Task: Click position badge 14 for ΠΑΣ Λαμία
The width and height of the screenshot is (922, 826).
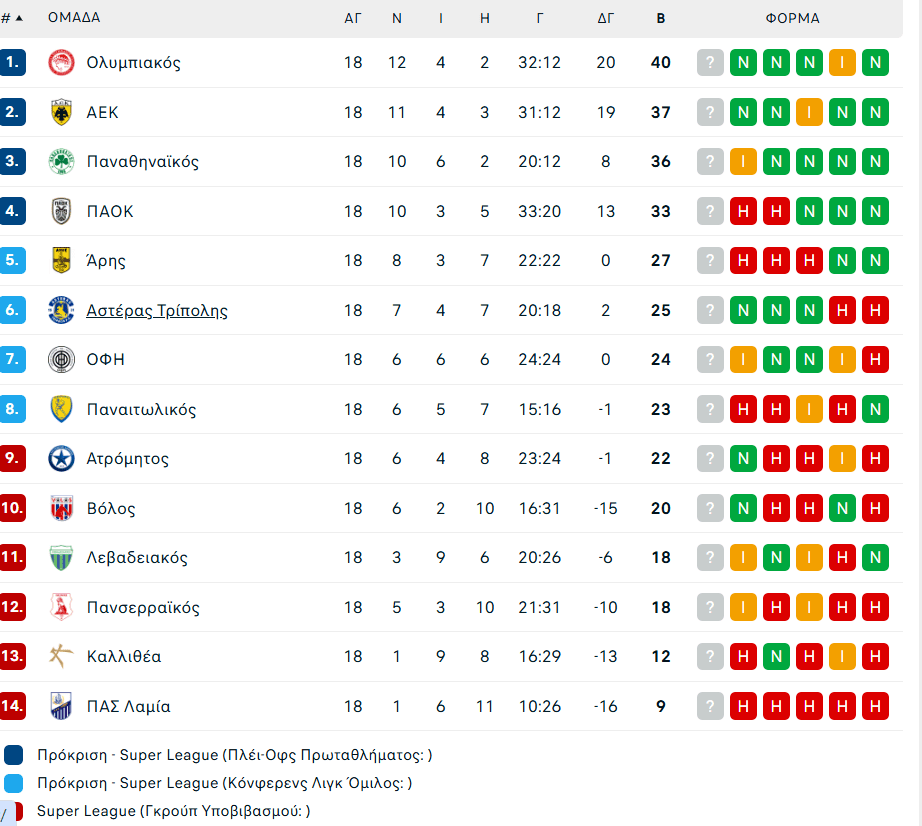Action: [13, 706]
